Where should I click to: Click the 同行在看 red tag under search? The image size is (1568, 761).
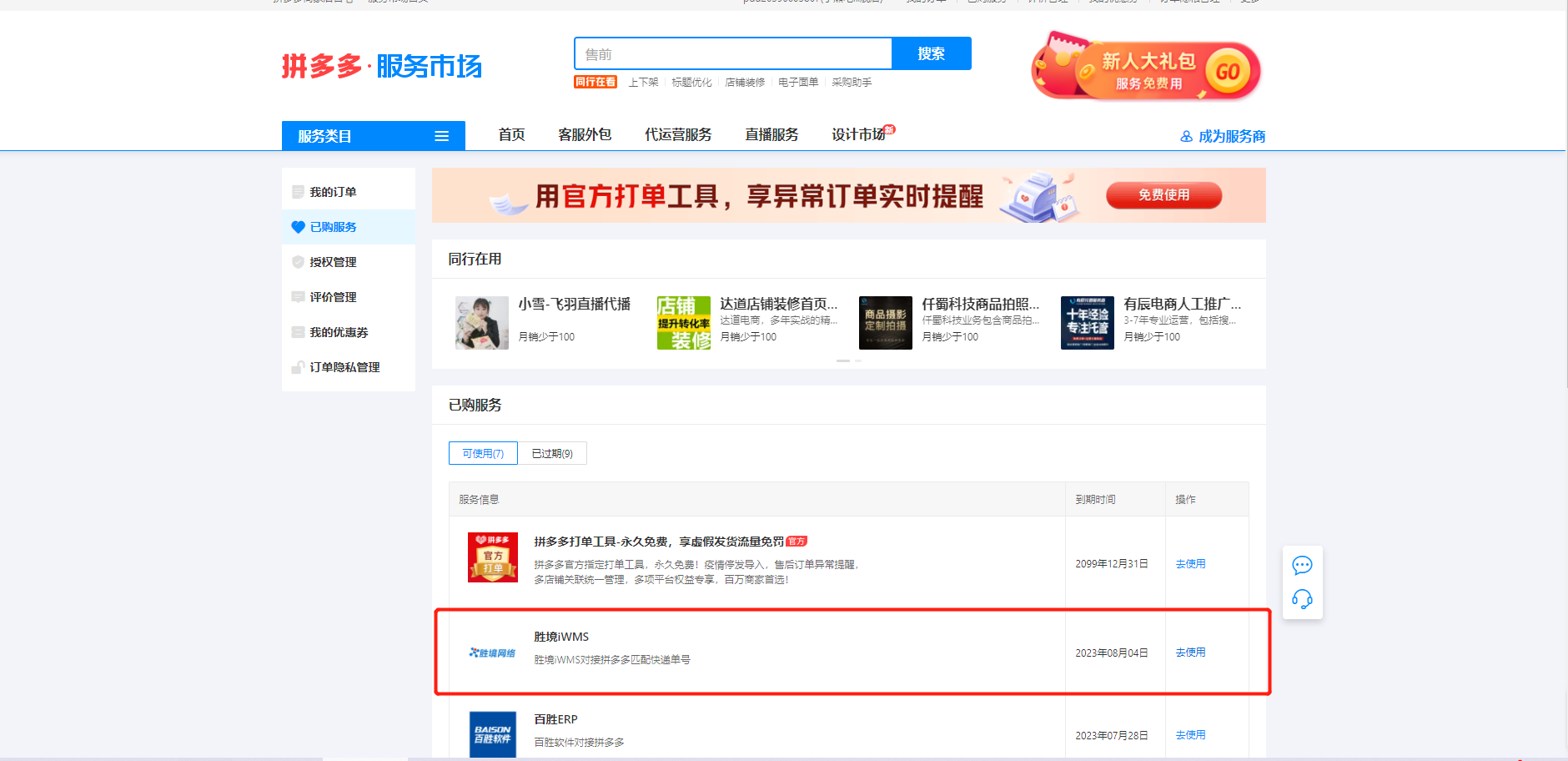coord(596,82)
